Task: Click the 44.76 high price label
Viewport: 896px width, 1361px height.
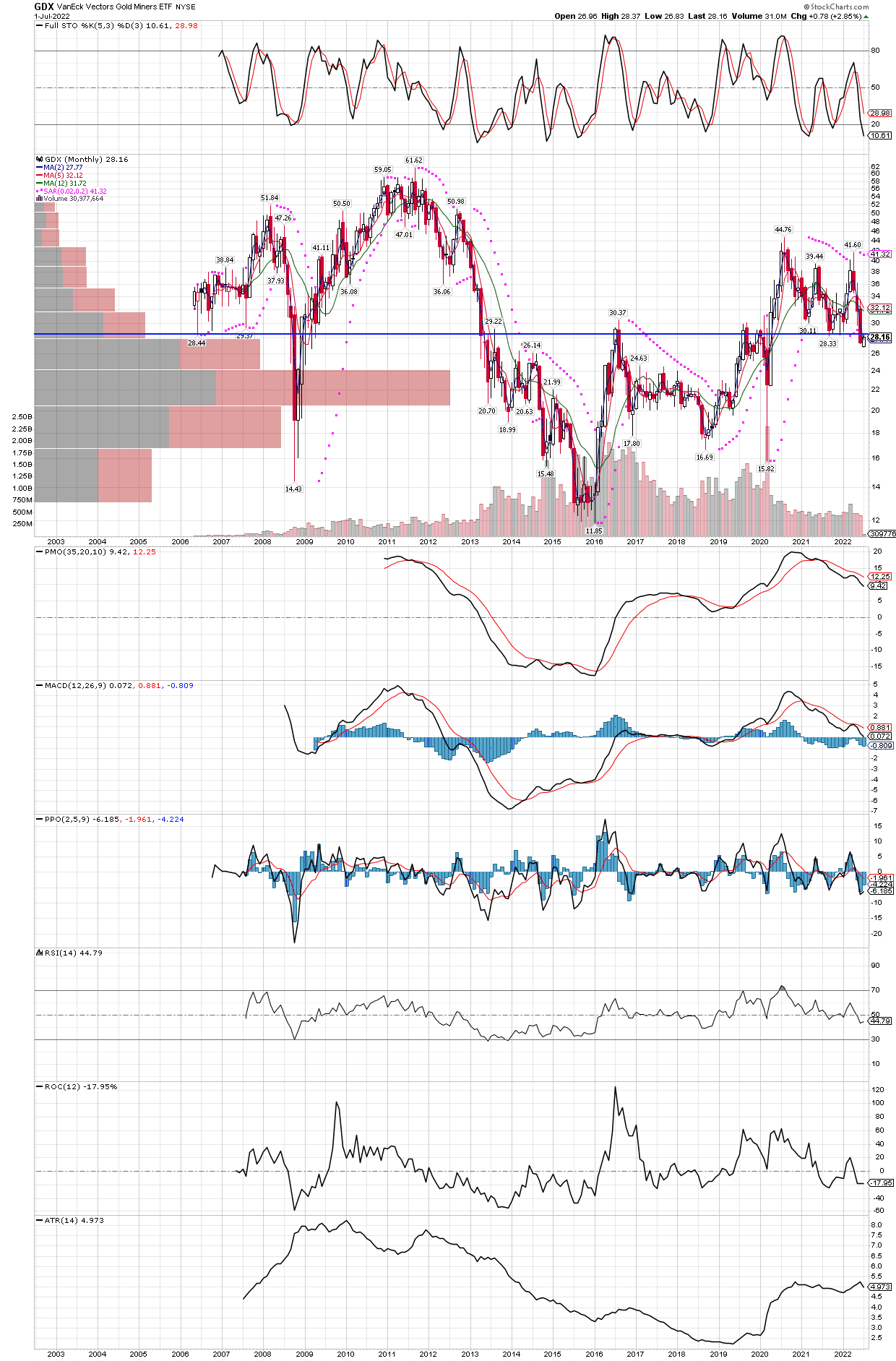Action: [783, 229]
